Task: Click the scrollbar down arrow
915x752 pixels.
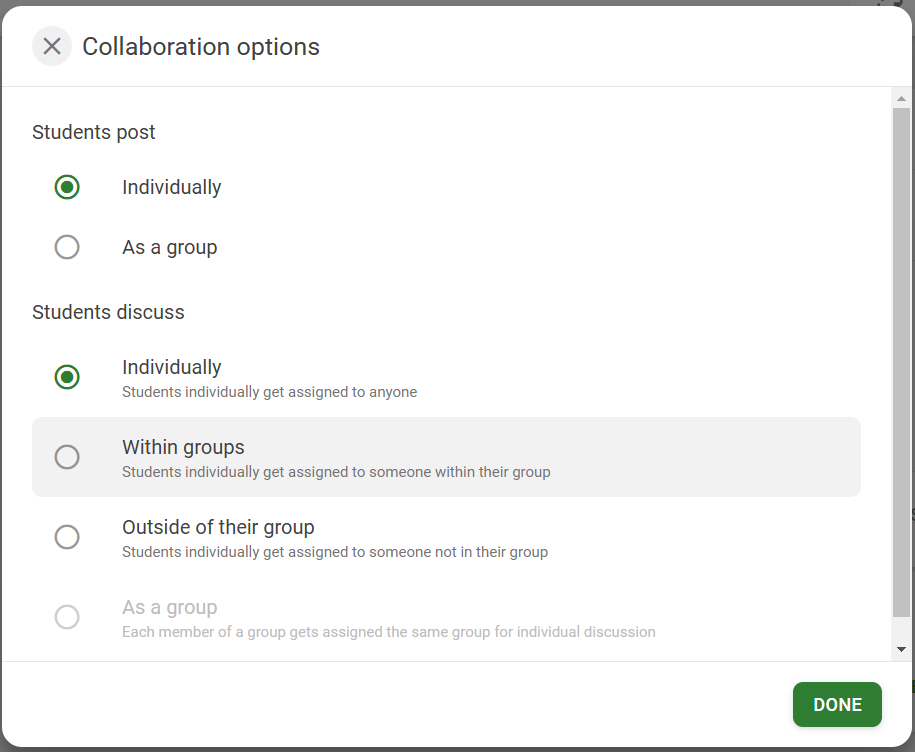Action: point(902,649)
